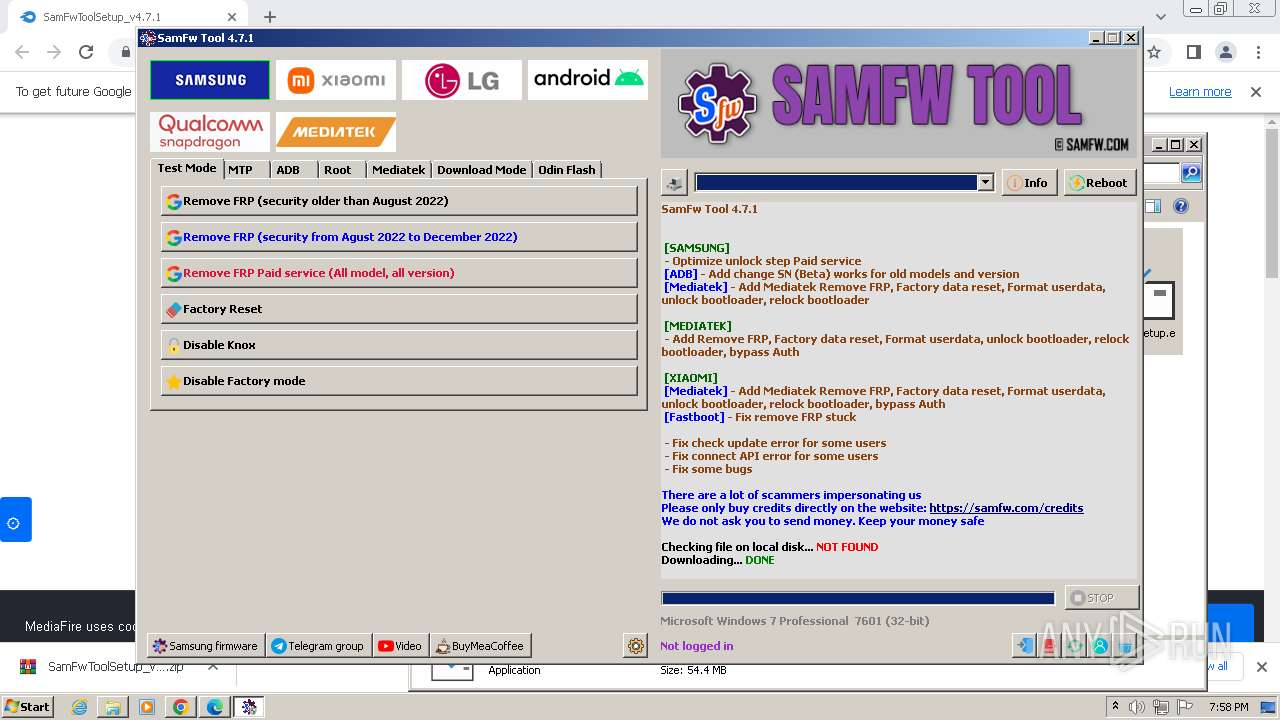Select the LG brand logo
Image resolution: width=1280 pixels, height=720 pixels.
click(462, 80)
